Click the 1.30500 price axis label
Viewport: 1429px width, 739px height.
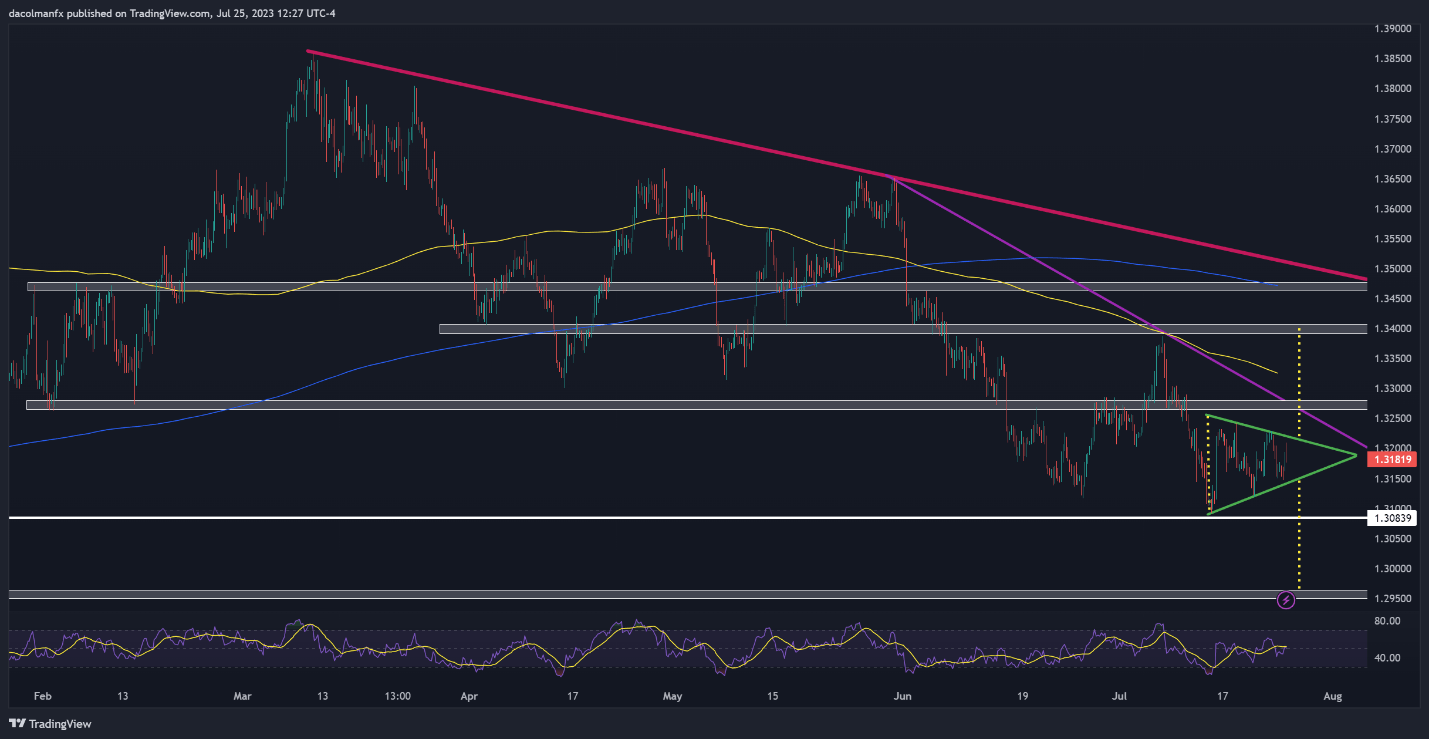click(1394, 539)
